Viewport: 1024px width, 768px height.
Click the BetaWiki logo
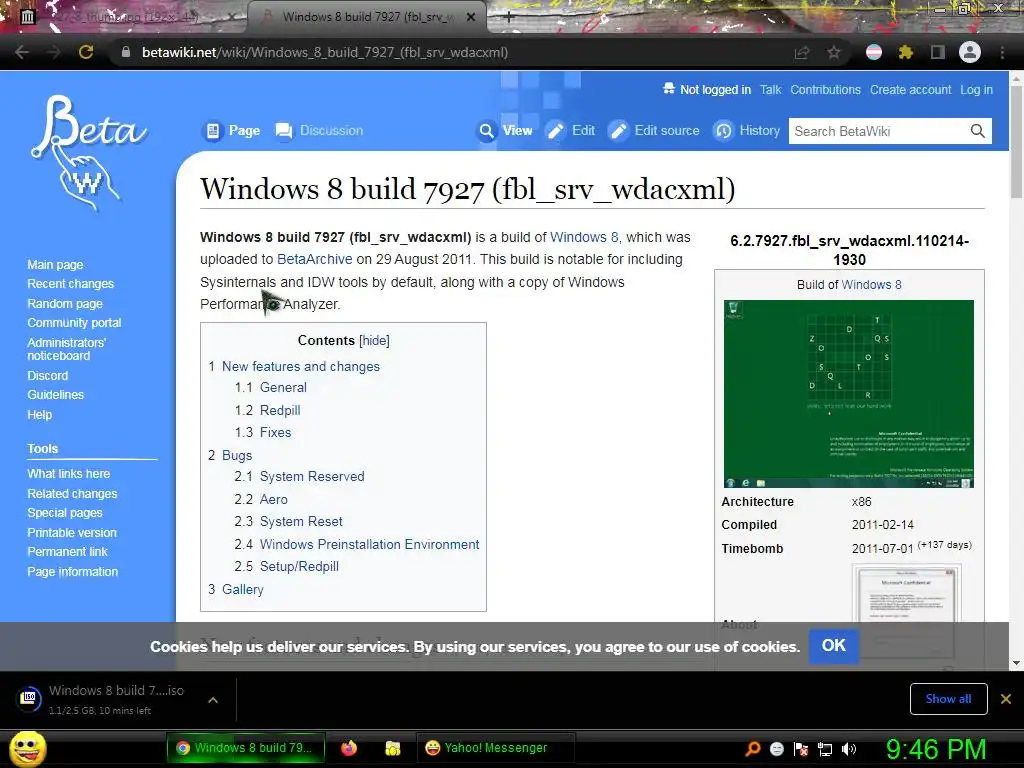click(88, 153)
